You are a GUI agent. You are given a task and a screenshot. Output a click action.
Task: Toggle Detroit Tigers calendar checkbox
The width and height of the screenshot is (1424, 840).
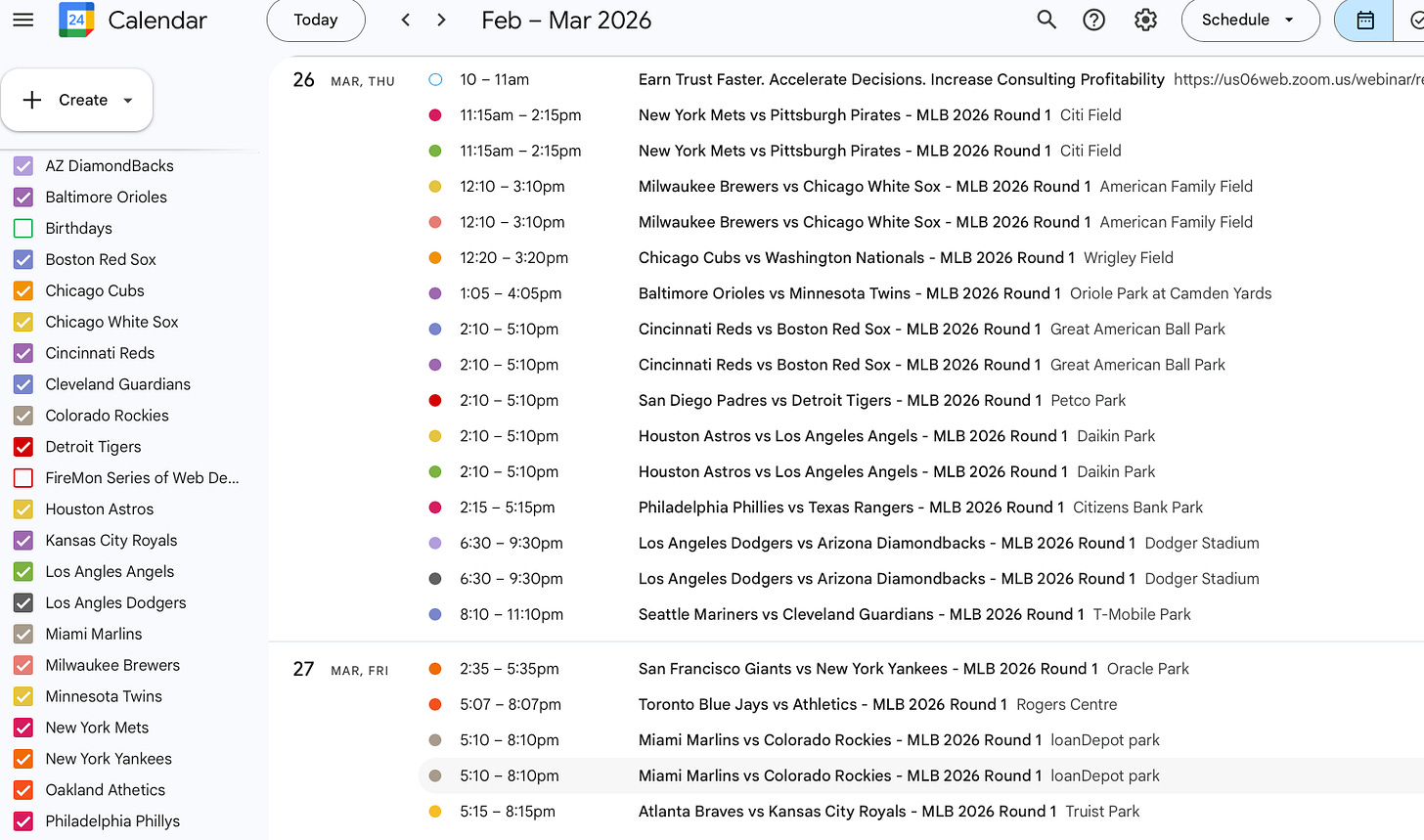point(23,447)
